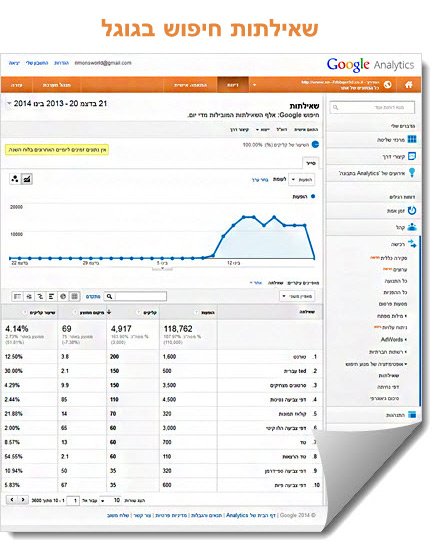This screenshot has width=435, height=550.
Task: Open the account selector arrow in orange bar
Action: [x=254, y=85]
